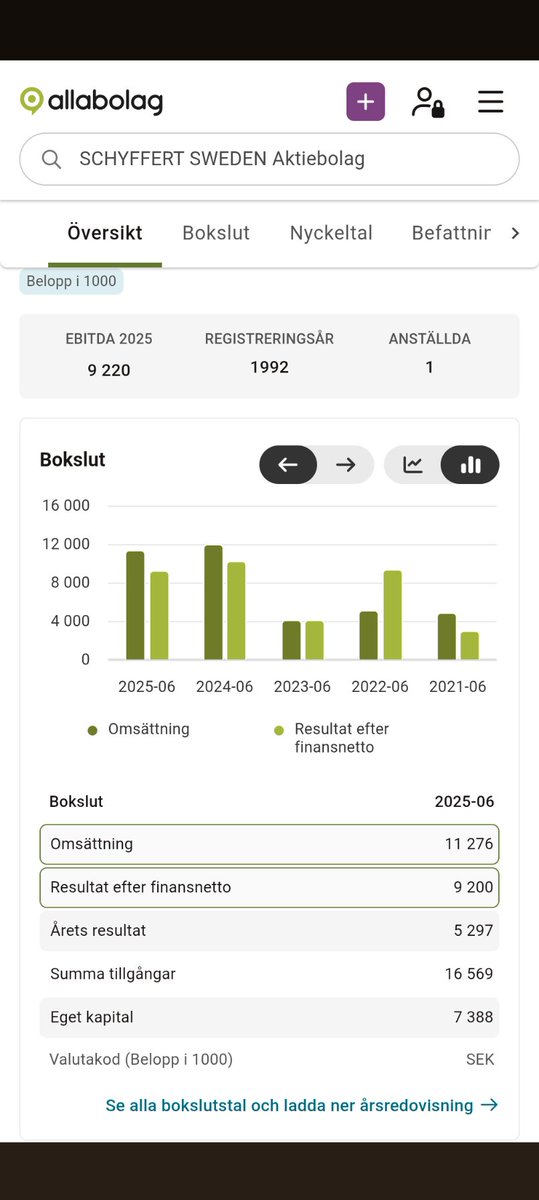This screenshot has width=539, height=1200.
Task: Select the Omsättning table row
Action: point(269,844)
